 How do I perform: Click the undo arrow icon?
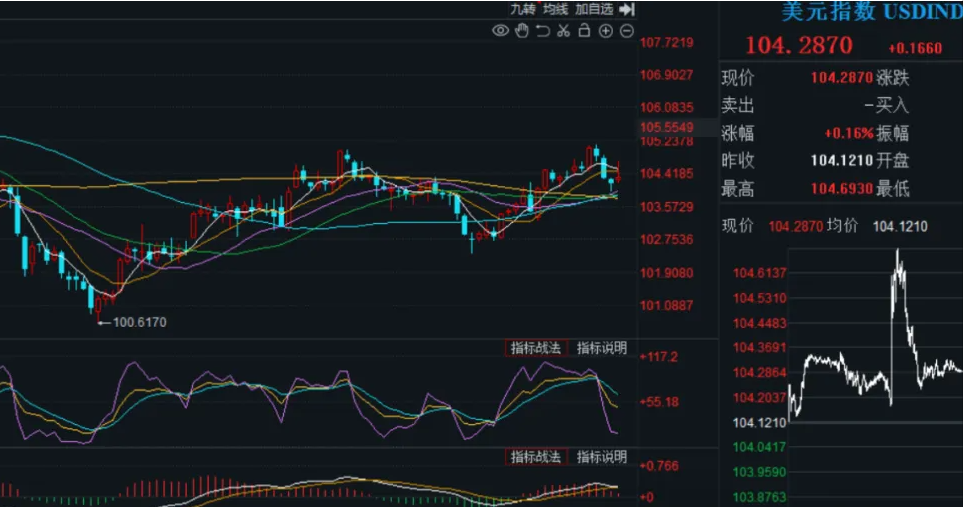point(543,31)
